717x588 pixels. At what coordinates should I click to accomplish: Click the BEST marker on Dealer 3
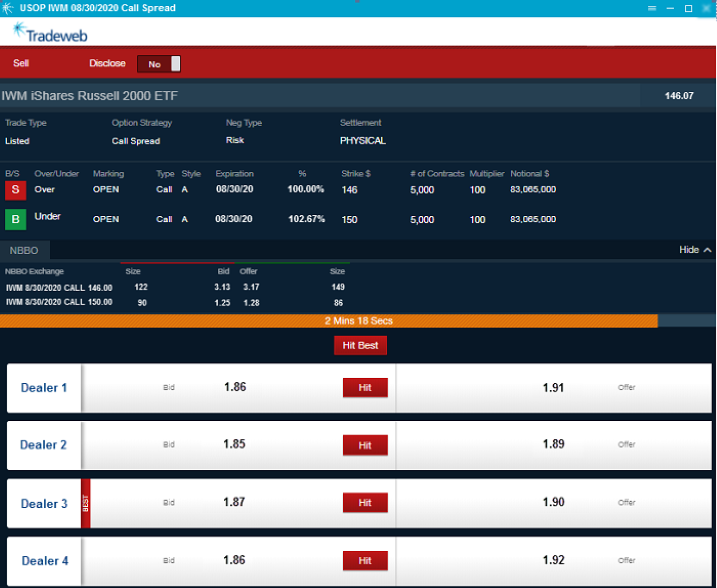[x=85, y=504]
